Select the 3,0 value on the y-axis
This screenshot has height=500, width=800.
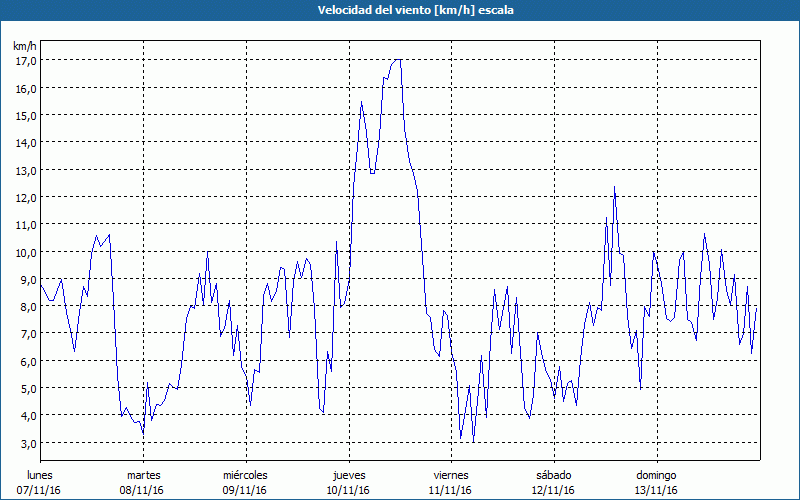(x=26, y=443)
